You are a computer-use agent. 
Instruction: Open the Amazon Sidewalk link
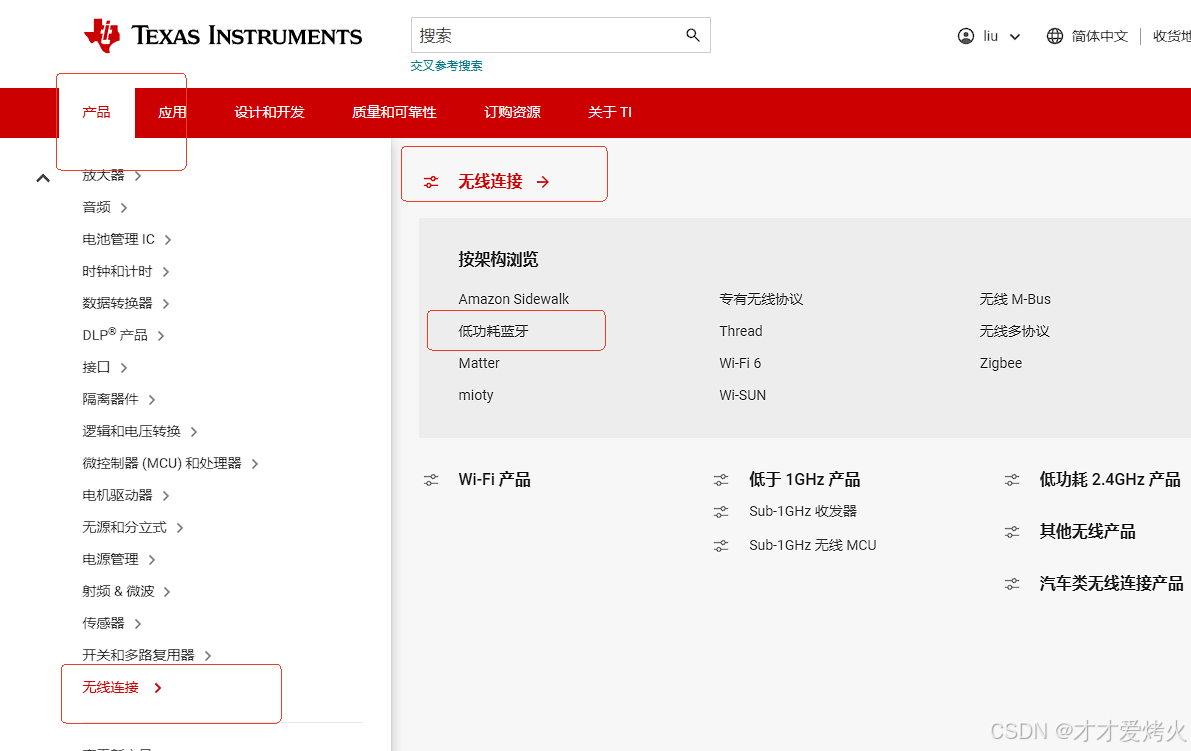[x=513, y=299]
